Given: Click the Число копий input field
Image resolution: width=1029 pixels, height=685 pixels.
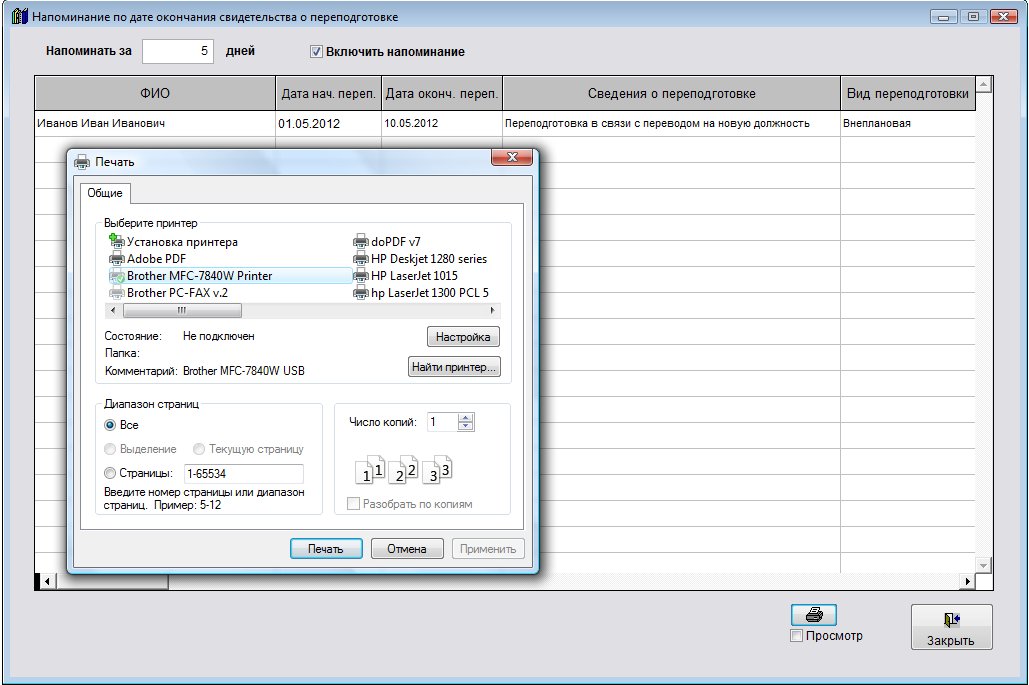Looking at the screenshot, I should [442, 422].
